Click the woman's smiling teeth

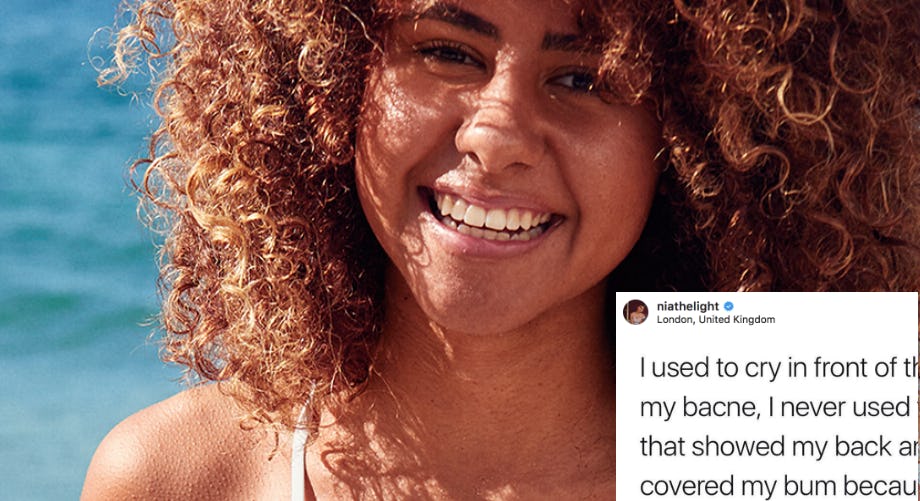click(493, 218)
